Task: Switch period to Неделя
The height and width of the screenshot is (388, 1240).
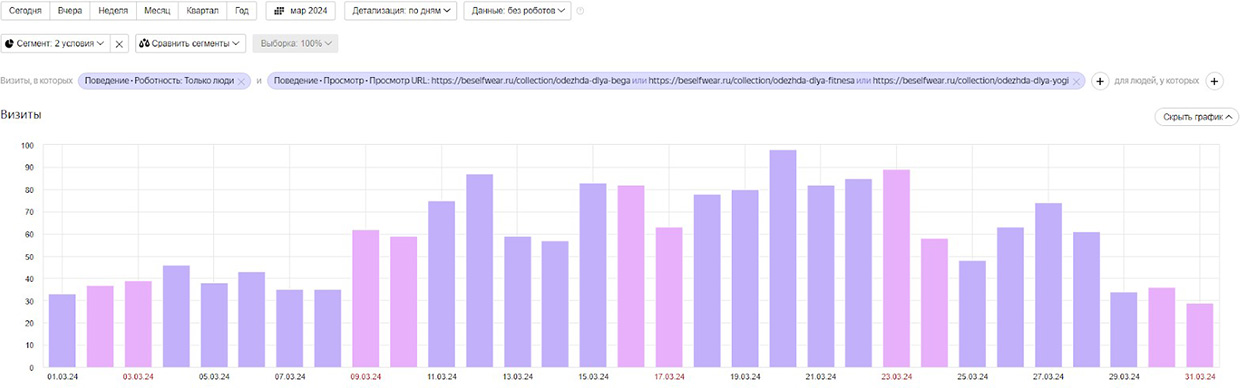Action: coord(113,11)
